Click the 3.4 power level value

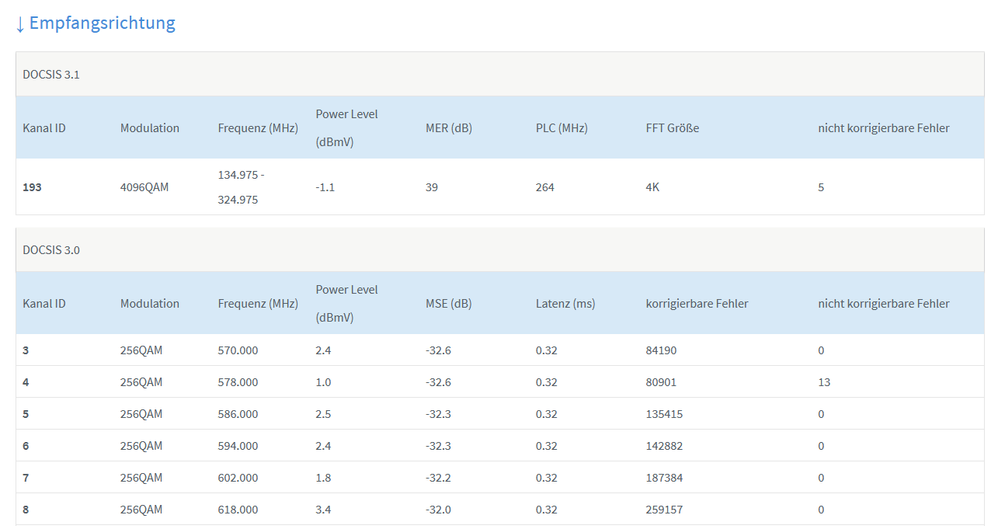click(x=324, y=510)
